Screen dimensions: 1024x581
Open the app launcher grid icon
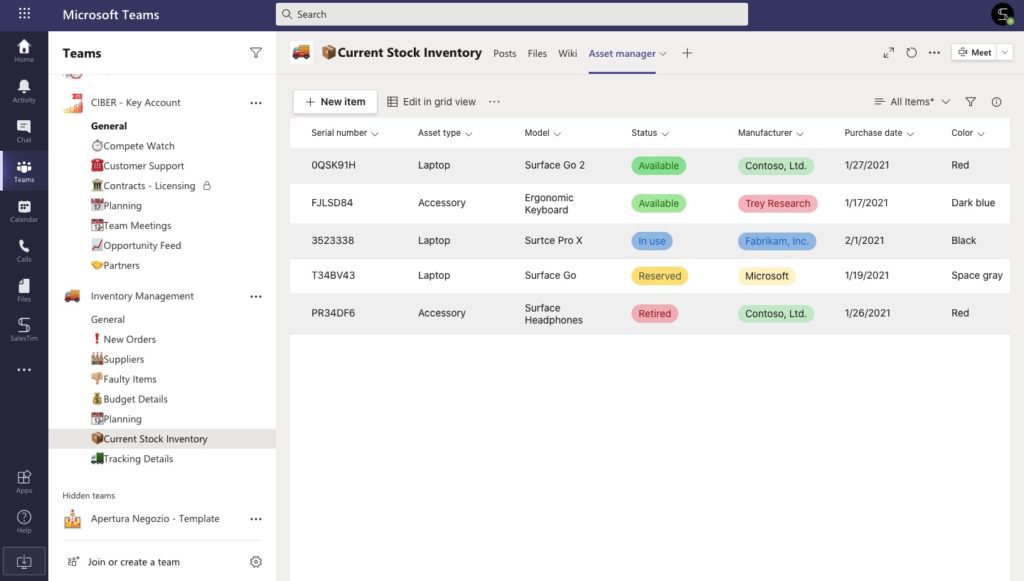pyautogui.click(x=24, y=13)
